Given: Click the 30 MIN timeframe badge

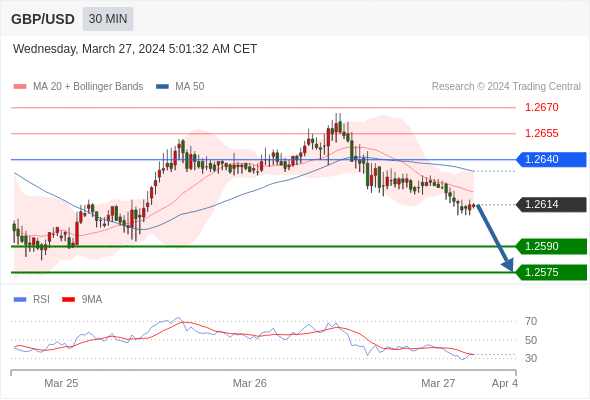Looking at the screenshot, I should (108, 19).
